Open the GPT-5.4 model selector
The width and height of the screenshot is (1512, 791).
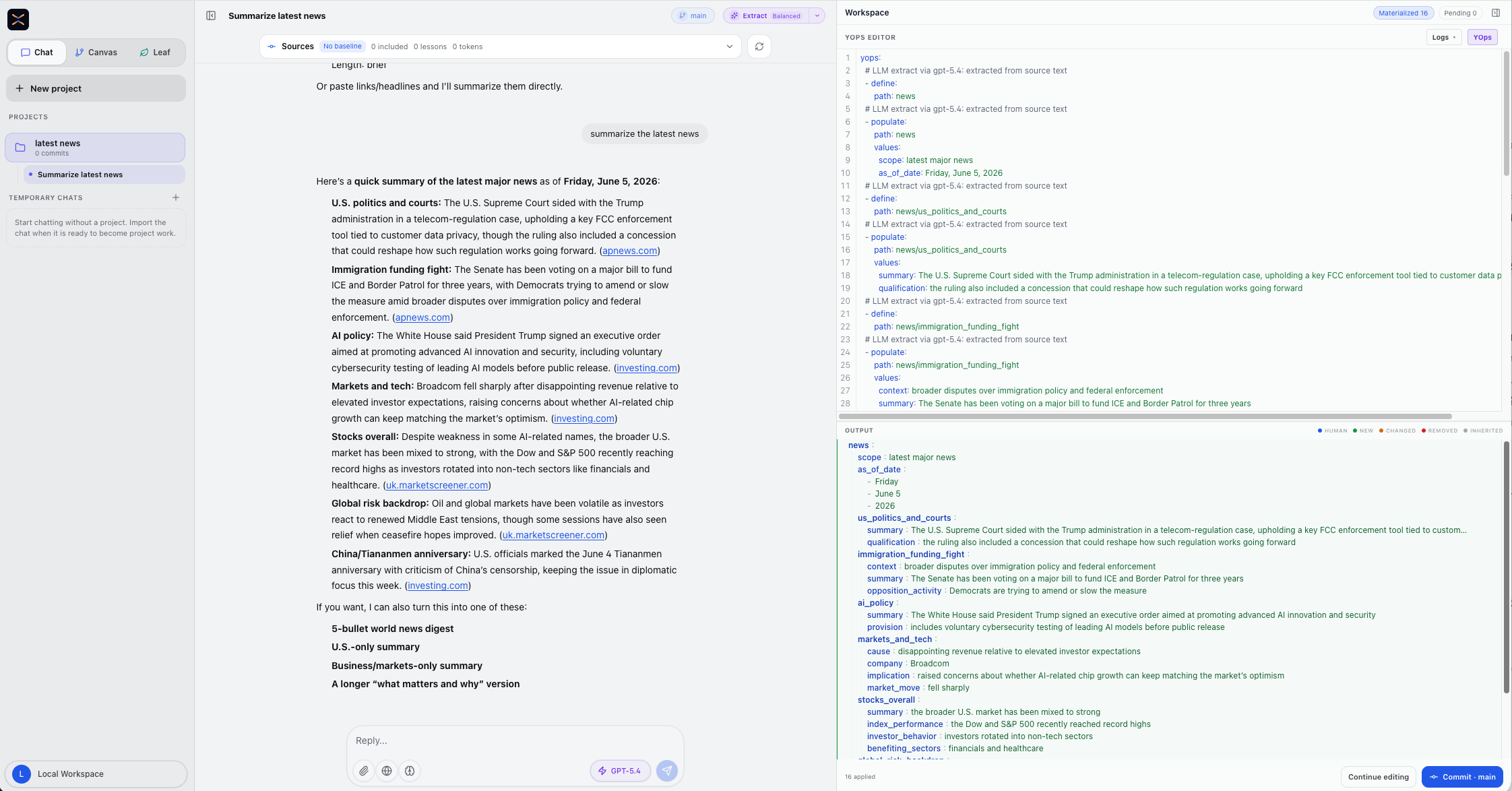tap(620, 771)
